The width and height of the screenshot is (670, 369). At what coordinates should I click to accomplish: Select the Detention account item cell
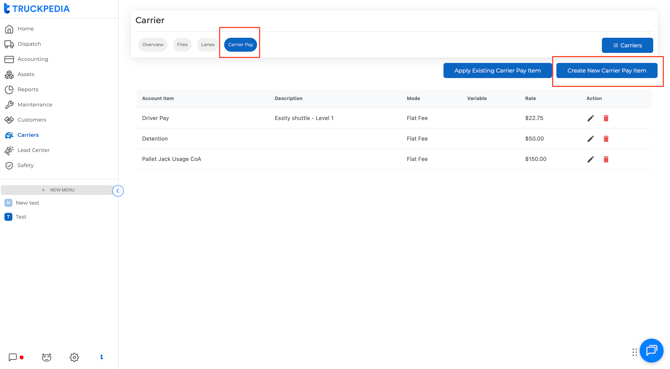click(x=155, y=139)
